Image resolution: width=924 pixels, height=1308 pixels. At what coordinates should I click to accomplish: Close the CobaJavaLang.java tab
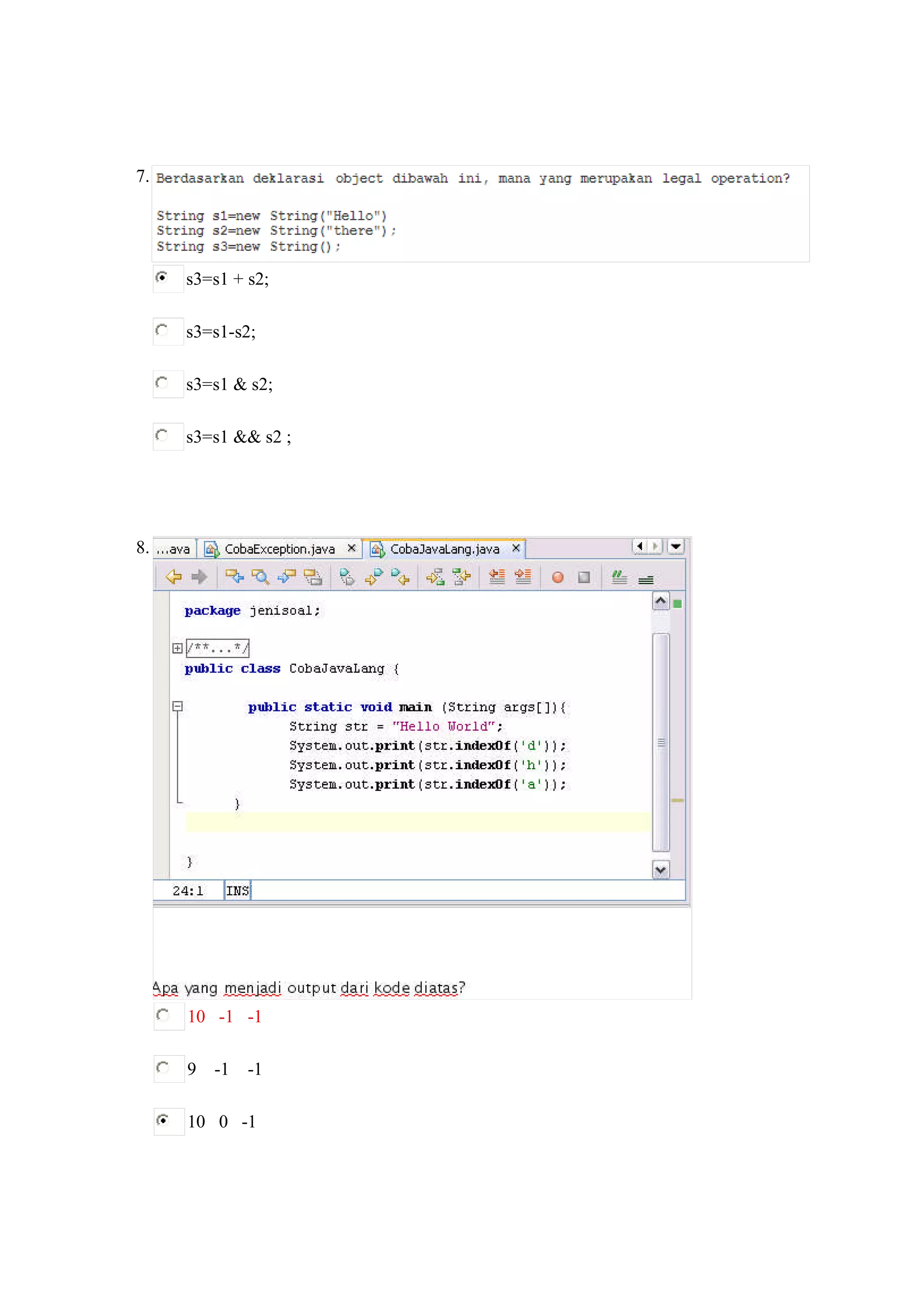516,548
